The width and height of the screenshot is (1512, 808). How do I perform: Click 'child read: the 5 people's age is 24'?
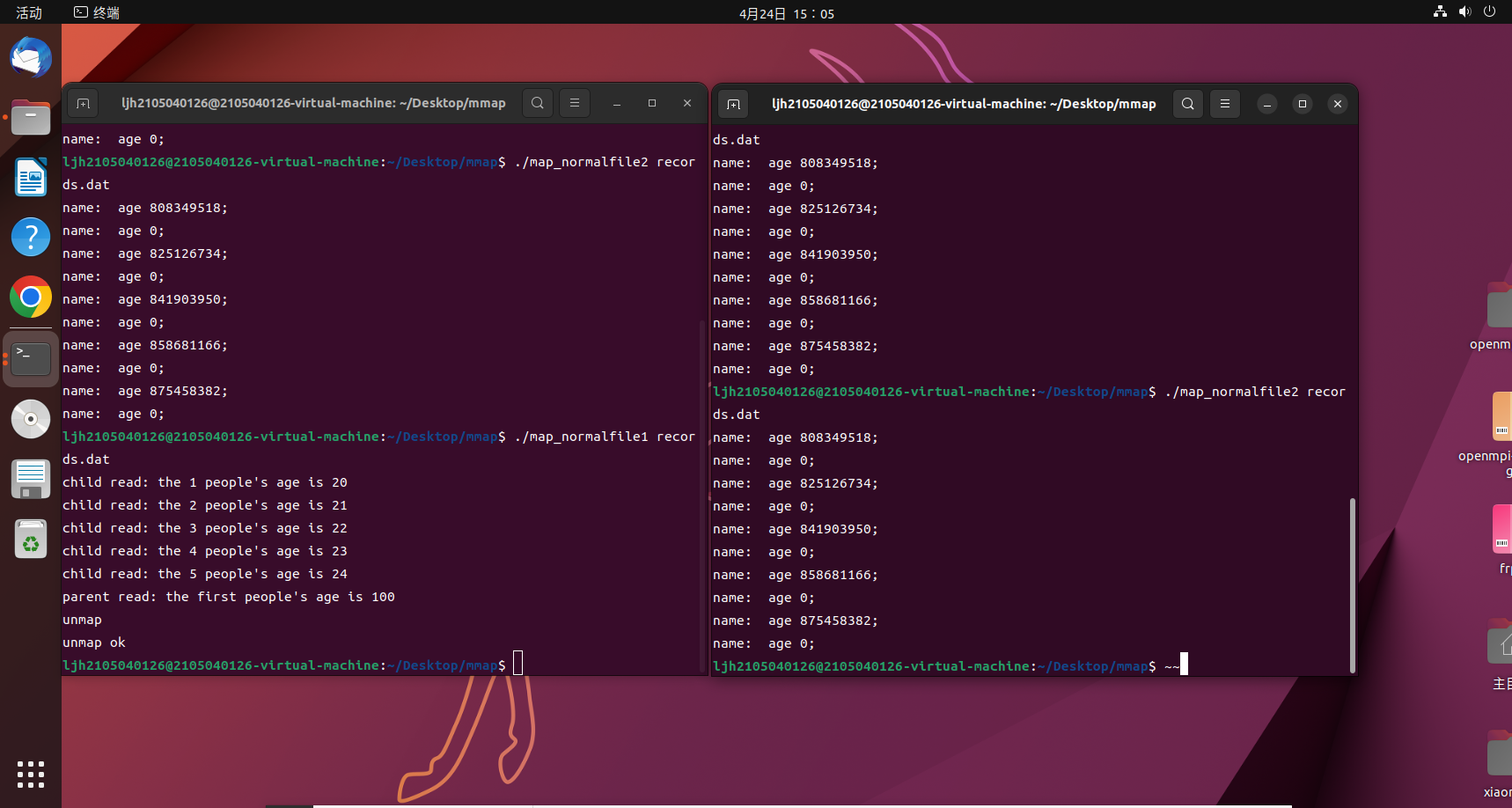(205, 574)
